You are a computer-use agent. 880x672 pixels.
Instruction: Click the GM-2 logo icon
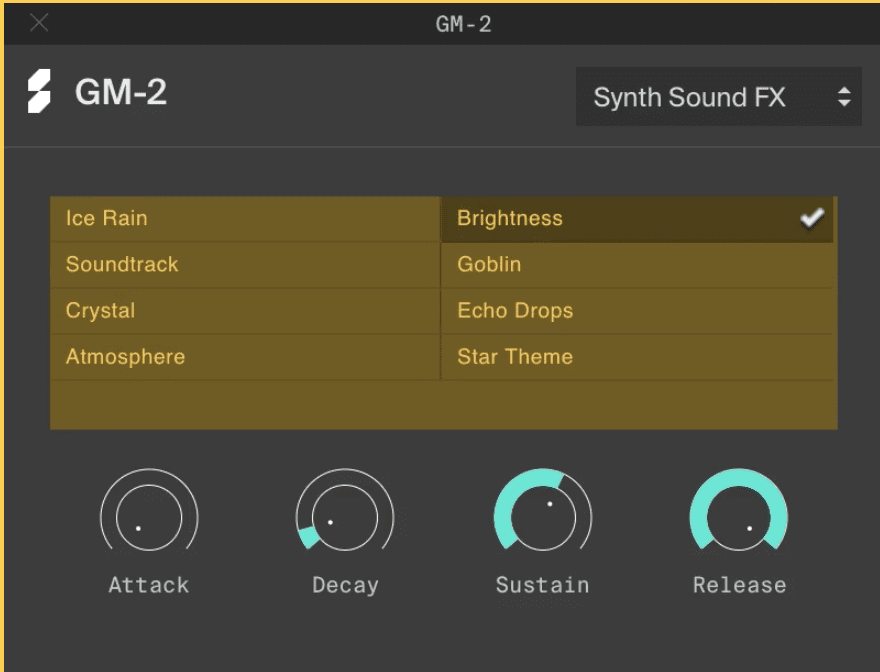coord(39,93)
